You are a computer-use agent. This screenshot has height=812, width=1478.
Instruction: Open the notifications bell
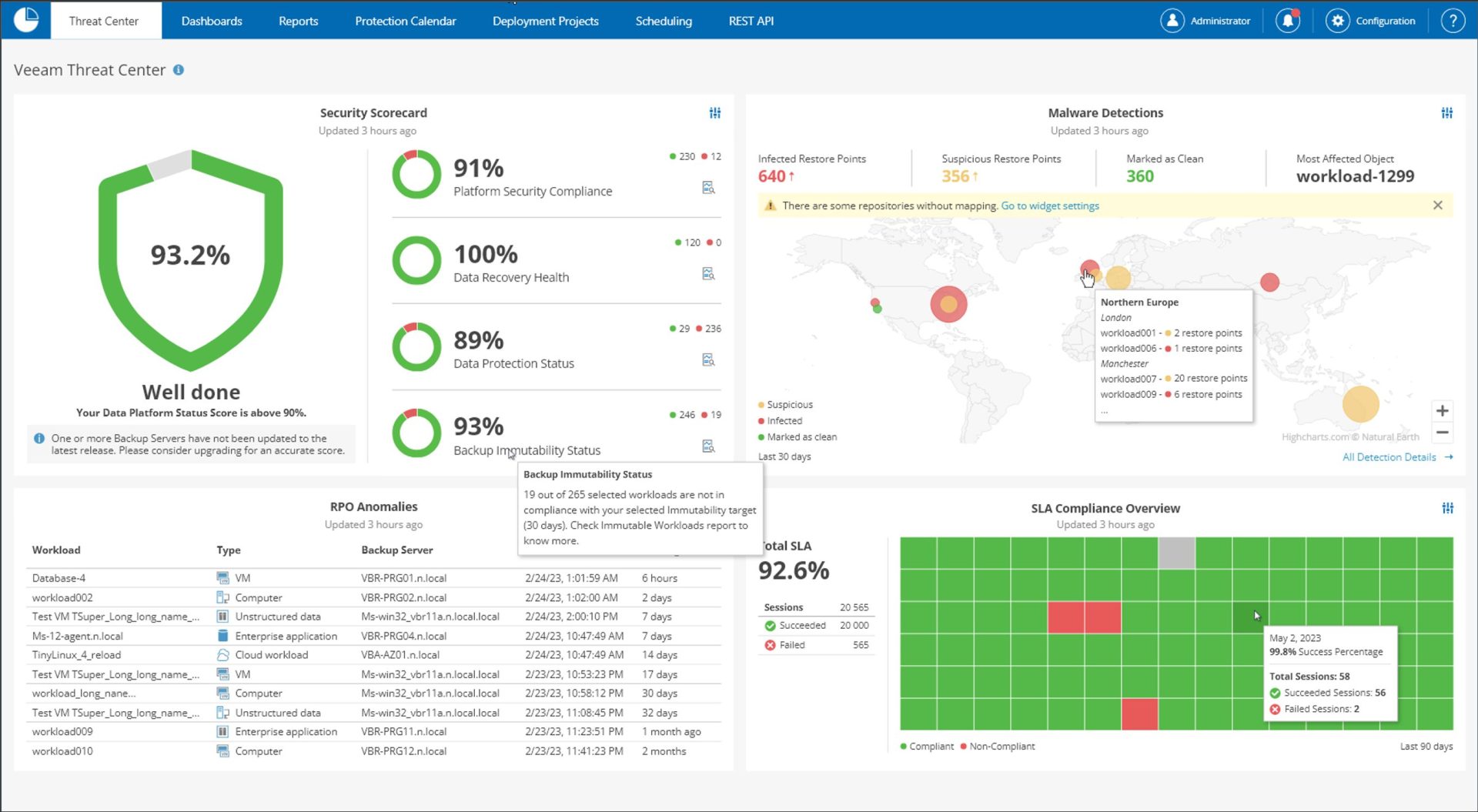[1288, 20]
